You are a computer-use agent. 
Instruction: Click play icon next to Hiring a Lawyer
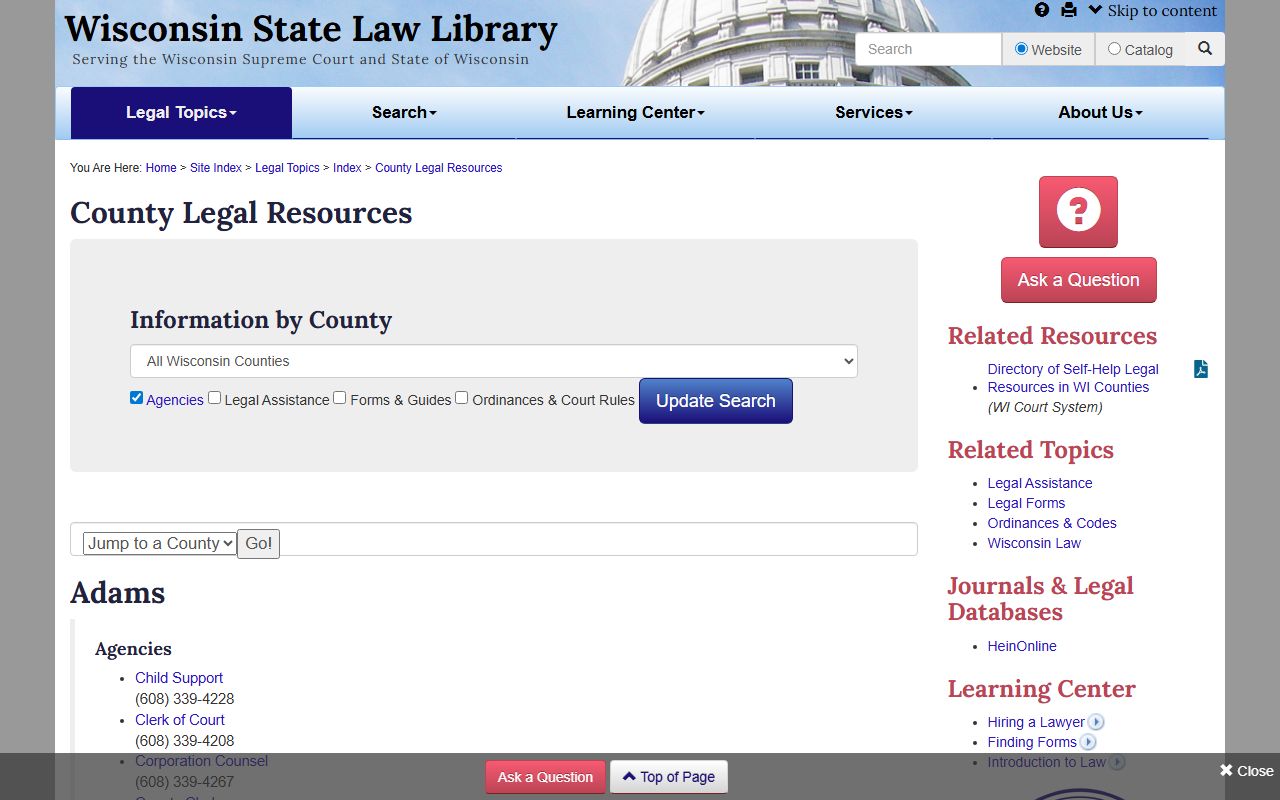(1096, 722)
